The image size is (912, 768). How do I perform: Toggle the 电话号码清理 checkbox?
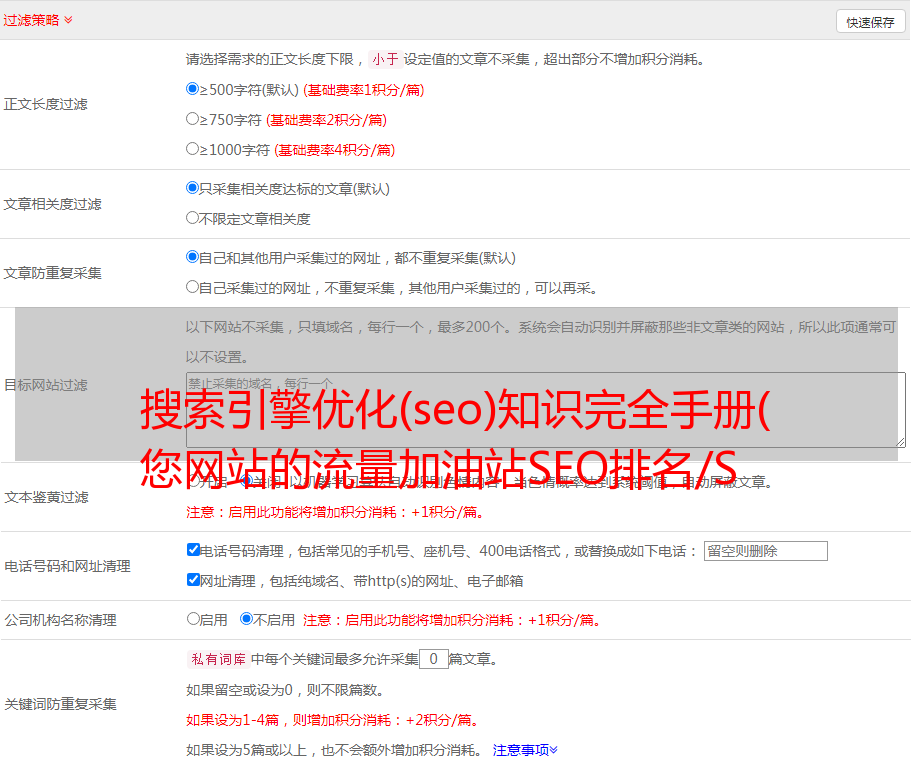tap(193, 549)
